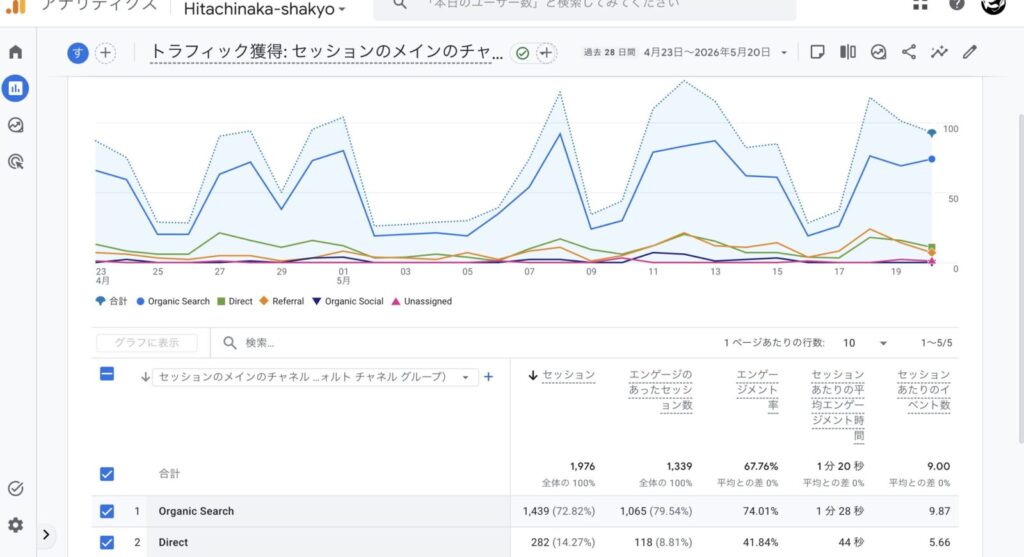Sort by エンゲージメント率 column header
This screenshot has height=557, width=1024.
pos(757,390)
